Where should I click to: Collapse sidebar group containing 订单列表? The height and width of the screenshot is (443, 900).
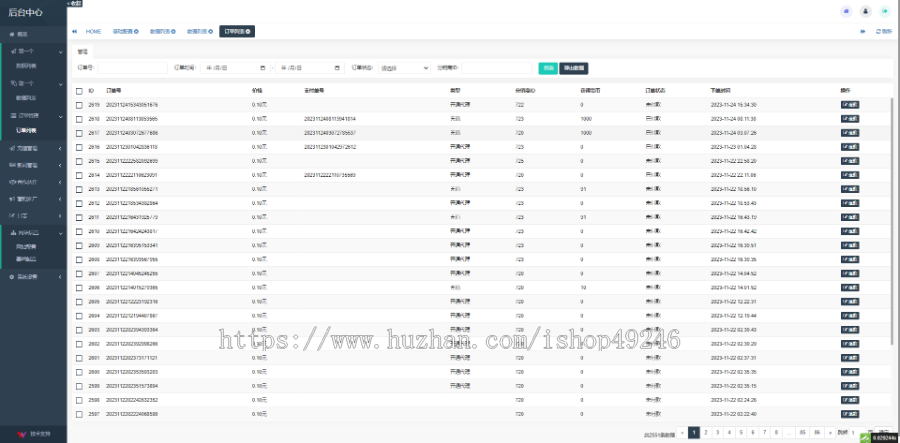(33, 116)
